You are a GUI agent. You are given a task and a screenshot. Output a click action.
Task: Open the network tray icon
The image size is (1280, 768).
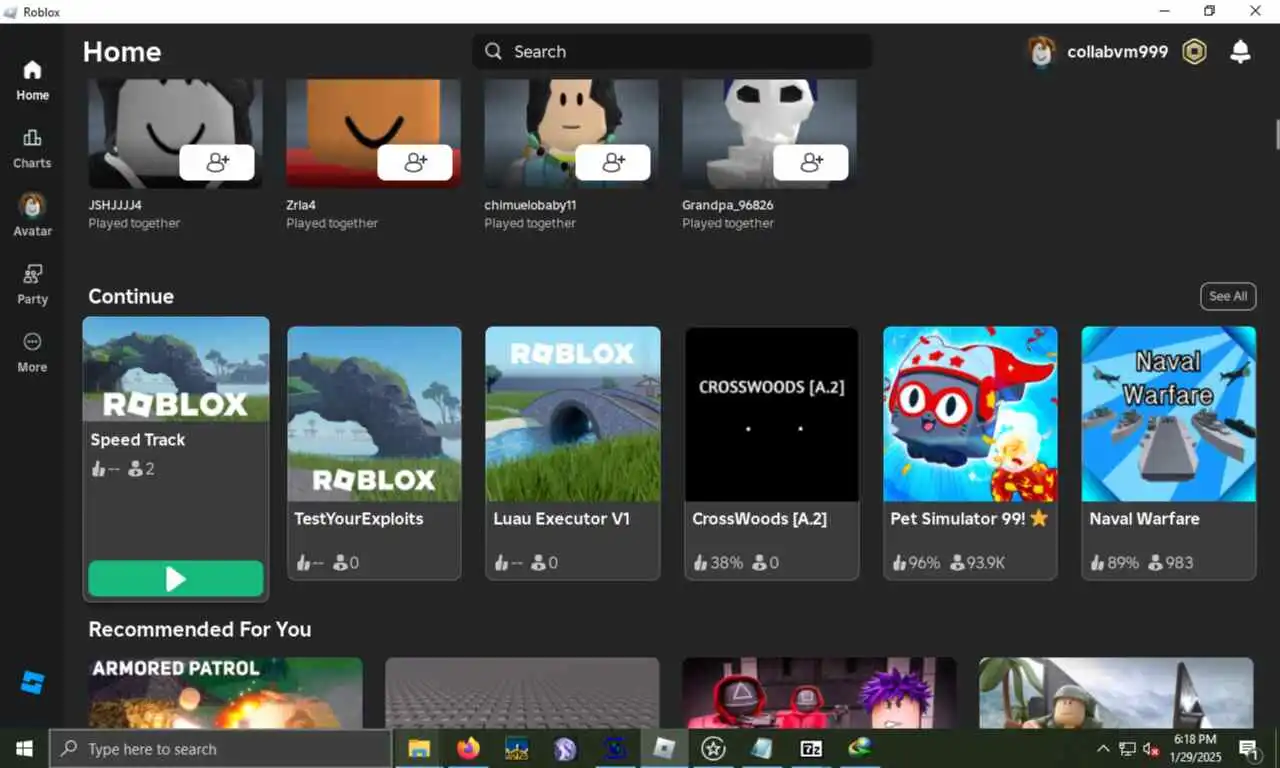pos(1127,748)
